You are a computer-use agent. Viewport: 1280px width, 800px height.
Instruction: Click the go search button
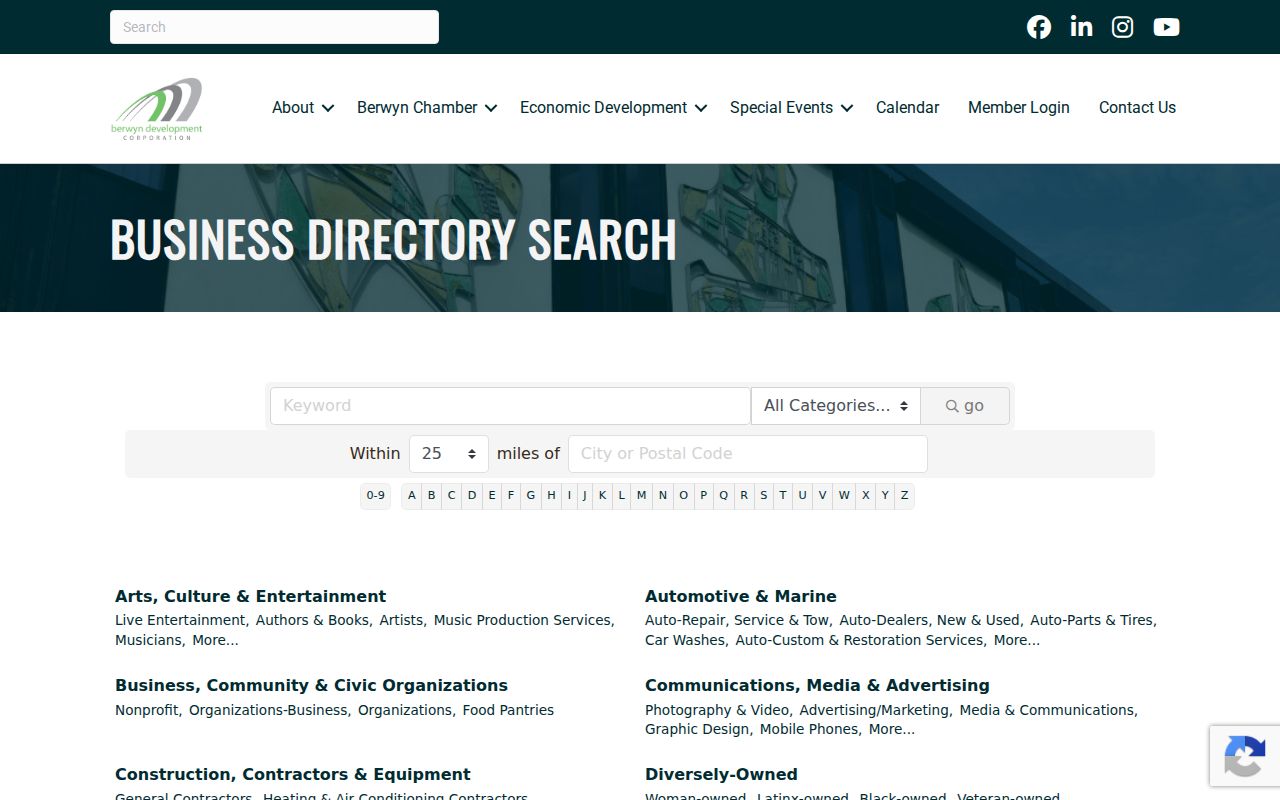[x=965, y=406]
